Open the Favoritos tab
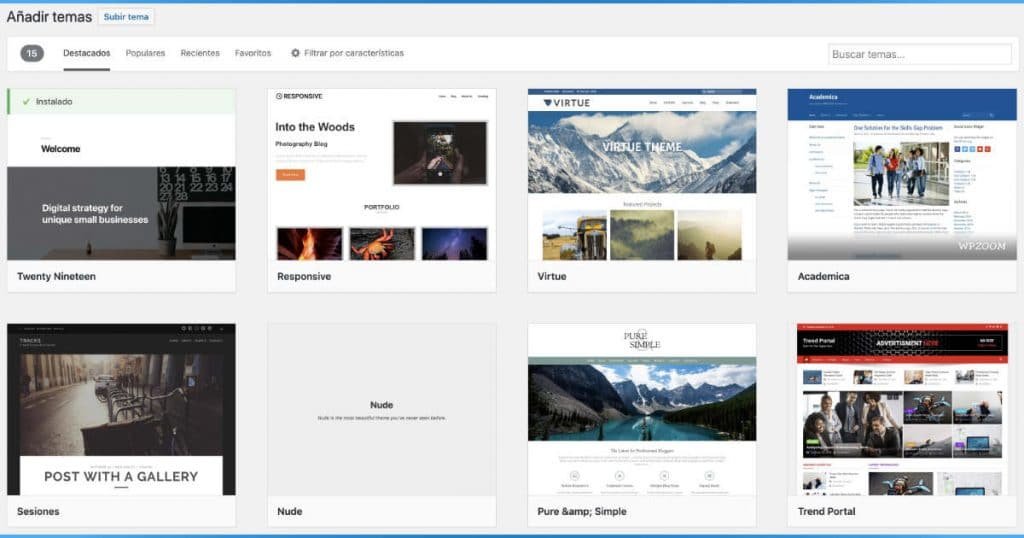This screenshot has width=1024, height=538. pyautogui.click(x=253, y=53)
